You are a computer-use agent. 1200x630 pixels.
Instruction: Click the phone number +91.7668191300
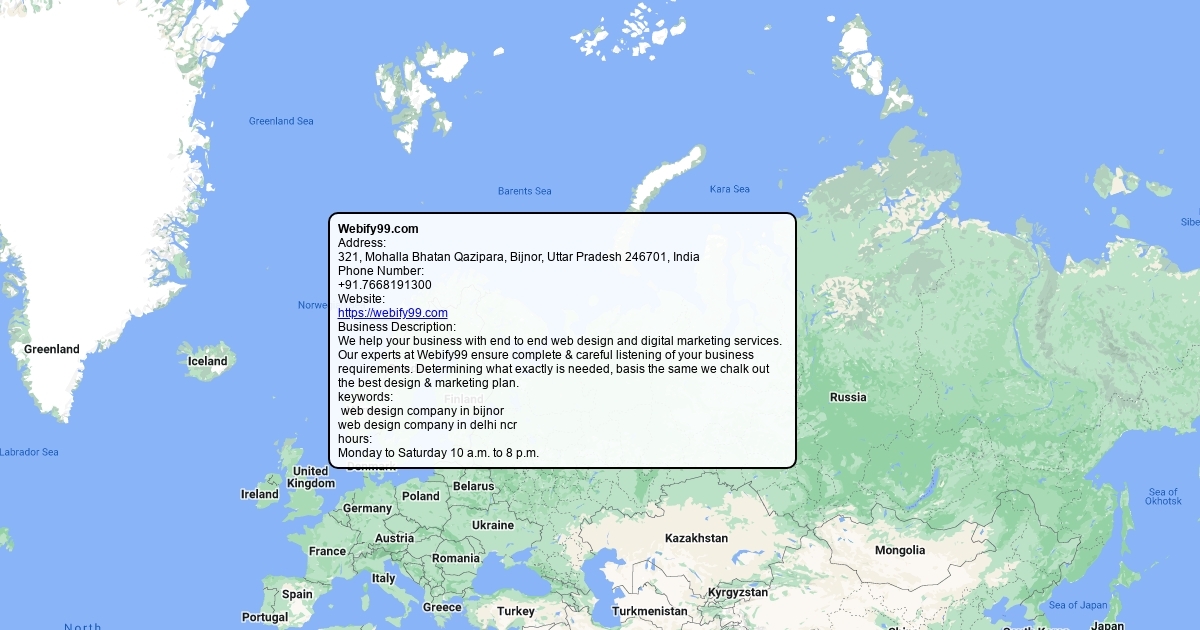tap(385, 285)
